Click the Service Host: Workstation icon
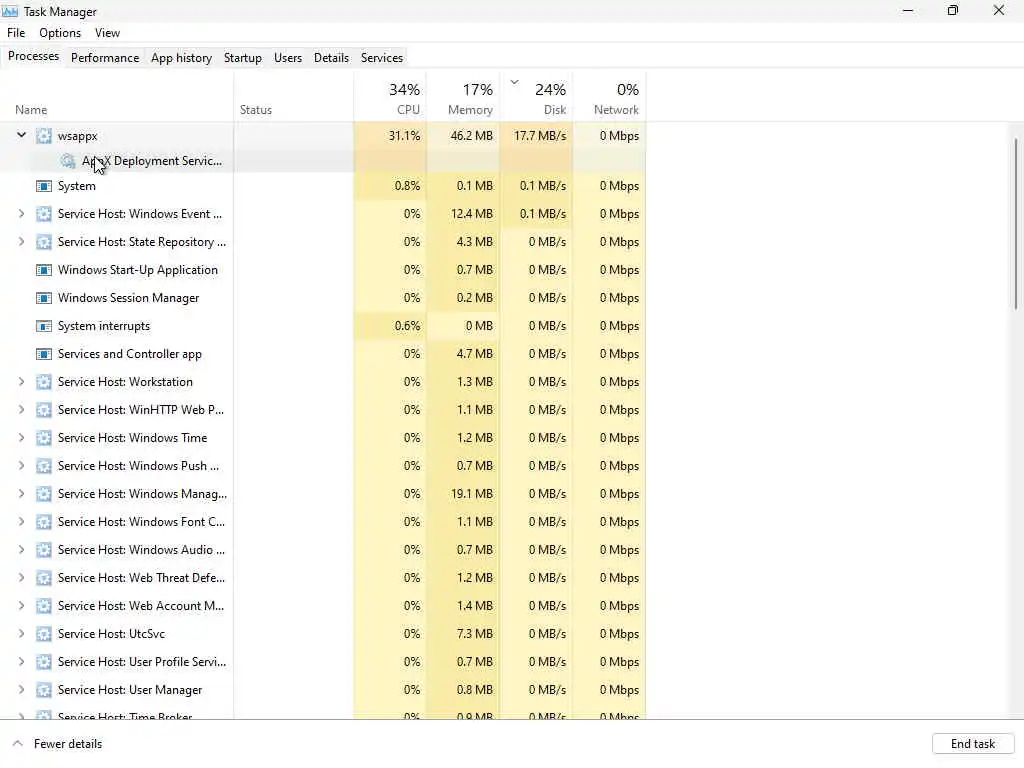The image size is (1024, 768). (x=44, y=382)
